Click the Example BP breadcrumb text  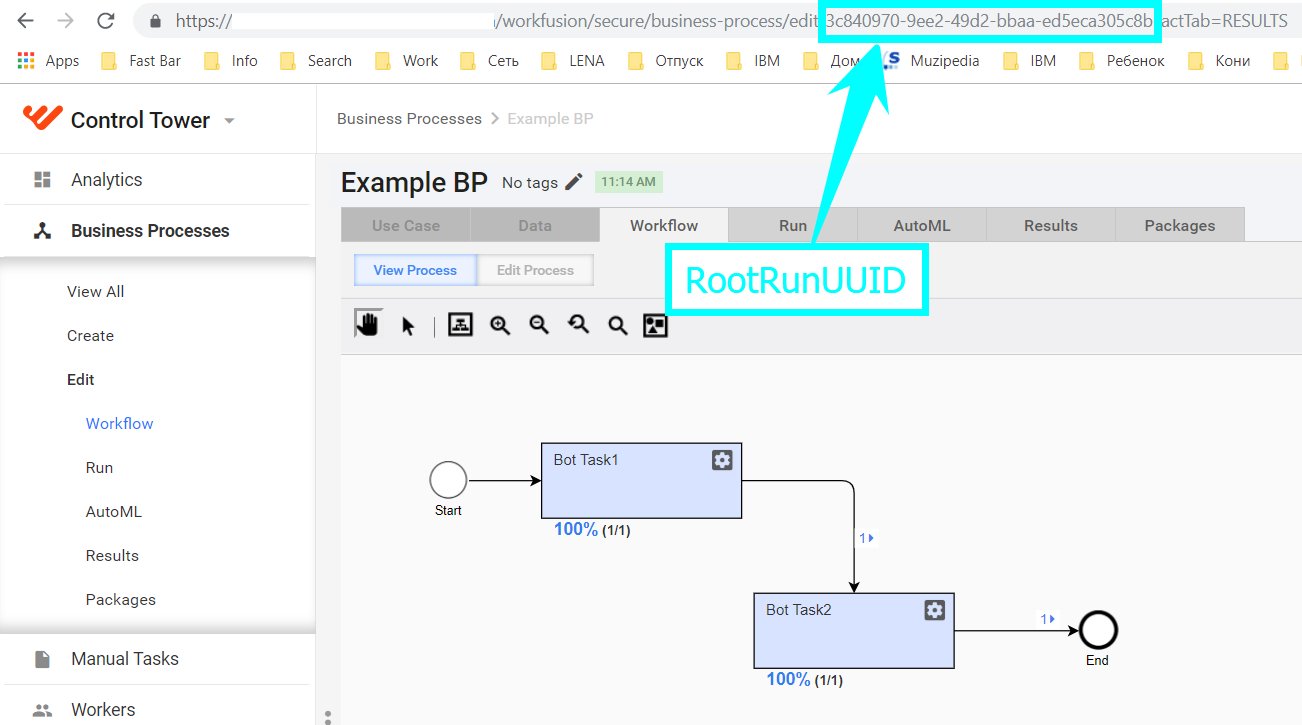click(x=550, y=119)
